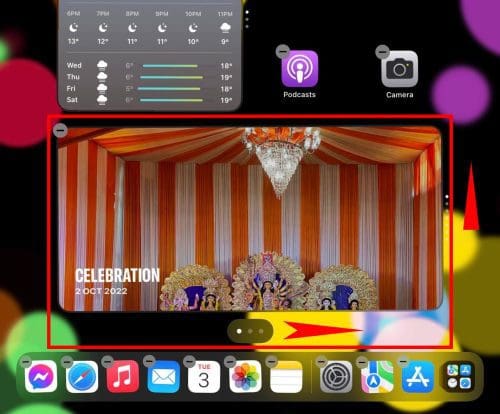500x414 pixels.
Task: Tap the weather widget forecast area
Action: tap(150, 55)
